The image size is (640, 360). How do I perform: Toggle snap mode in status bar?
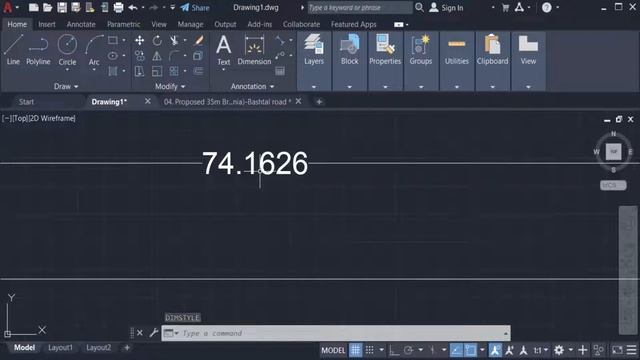pyautogui.click(x=369, y=350)
